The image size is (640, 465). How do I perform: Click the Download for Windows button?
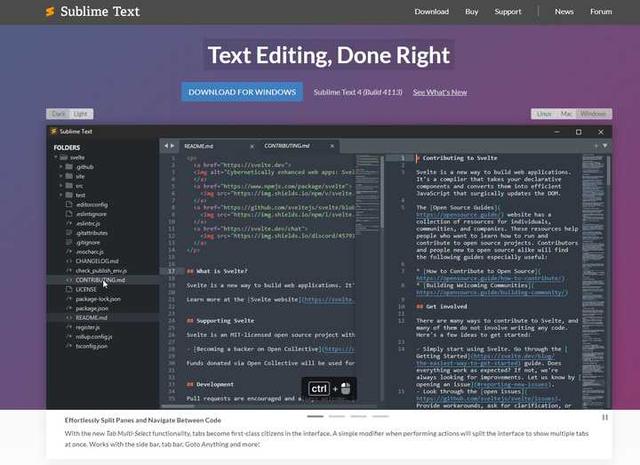[x=241, y=92]
